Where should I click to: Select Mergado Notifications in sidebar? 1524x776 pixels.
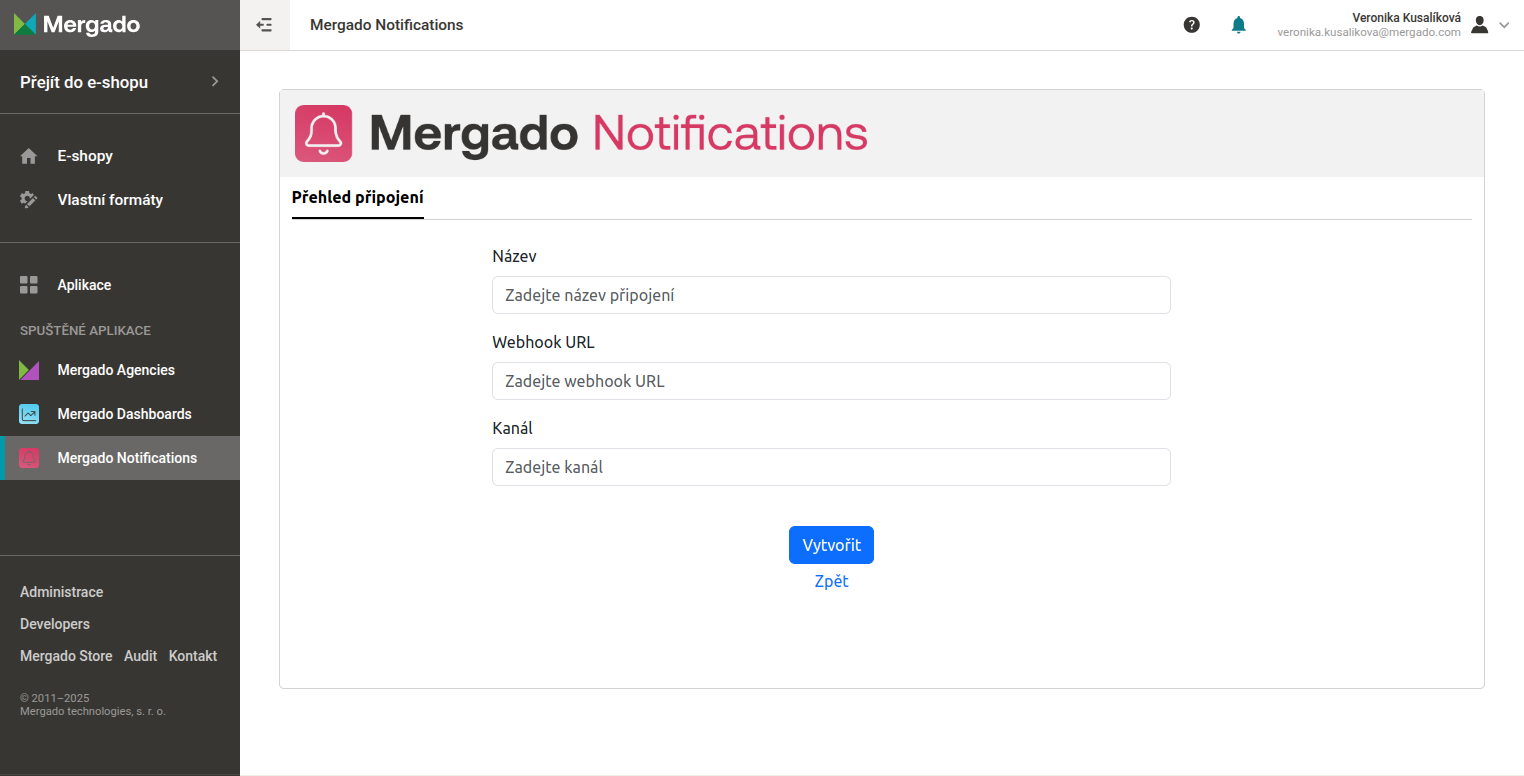coord(120,458)
